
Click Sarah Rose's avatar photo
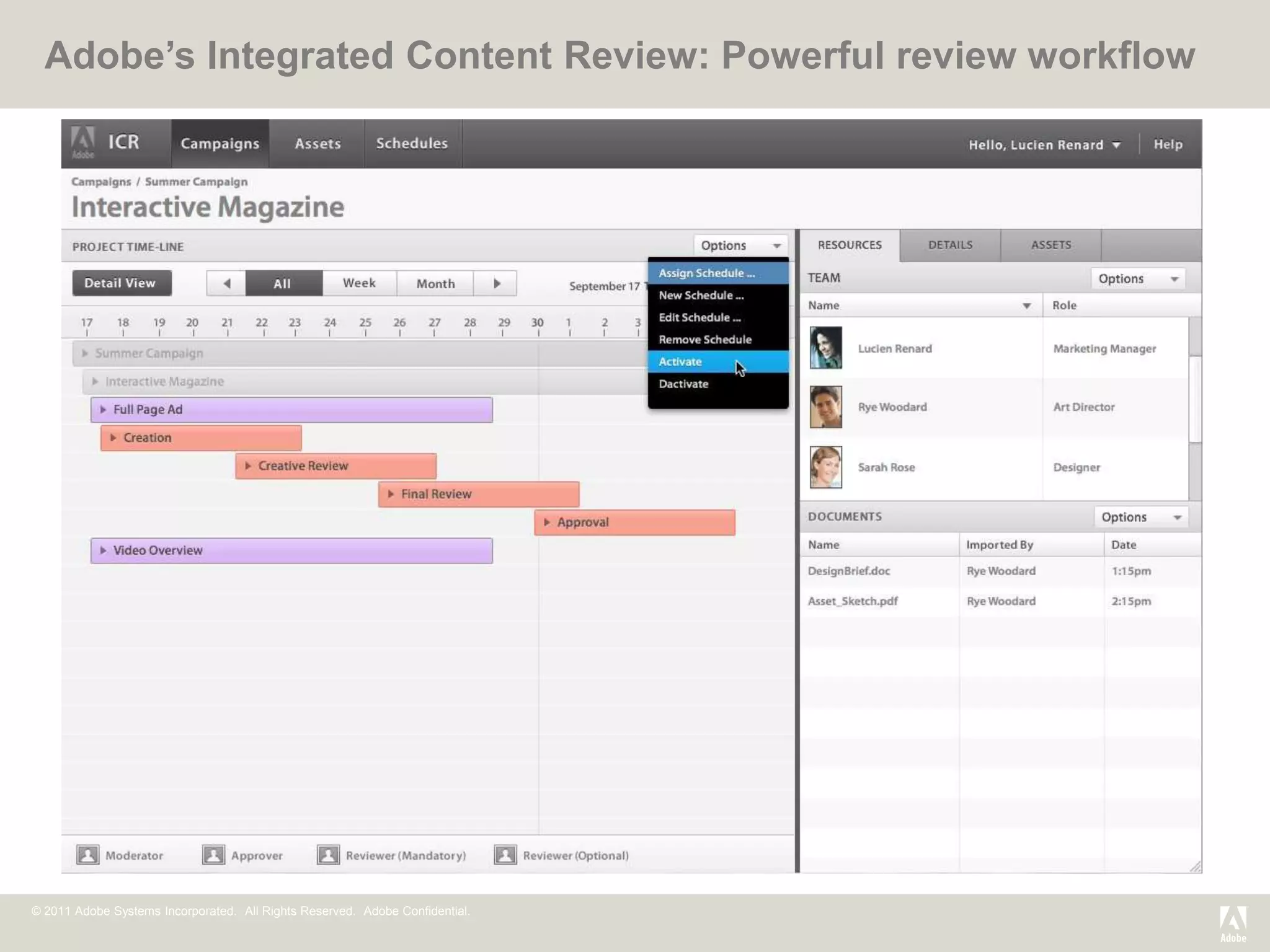826,467
